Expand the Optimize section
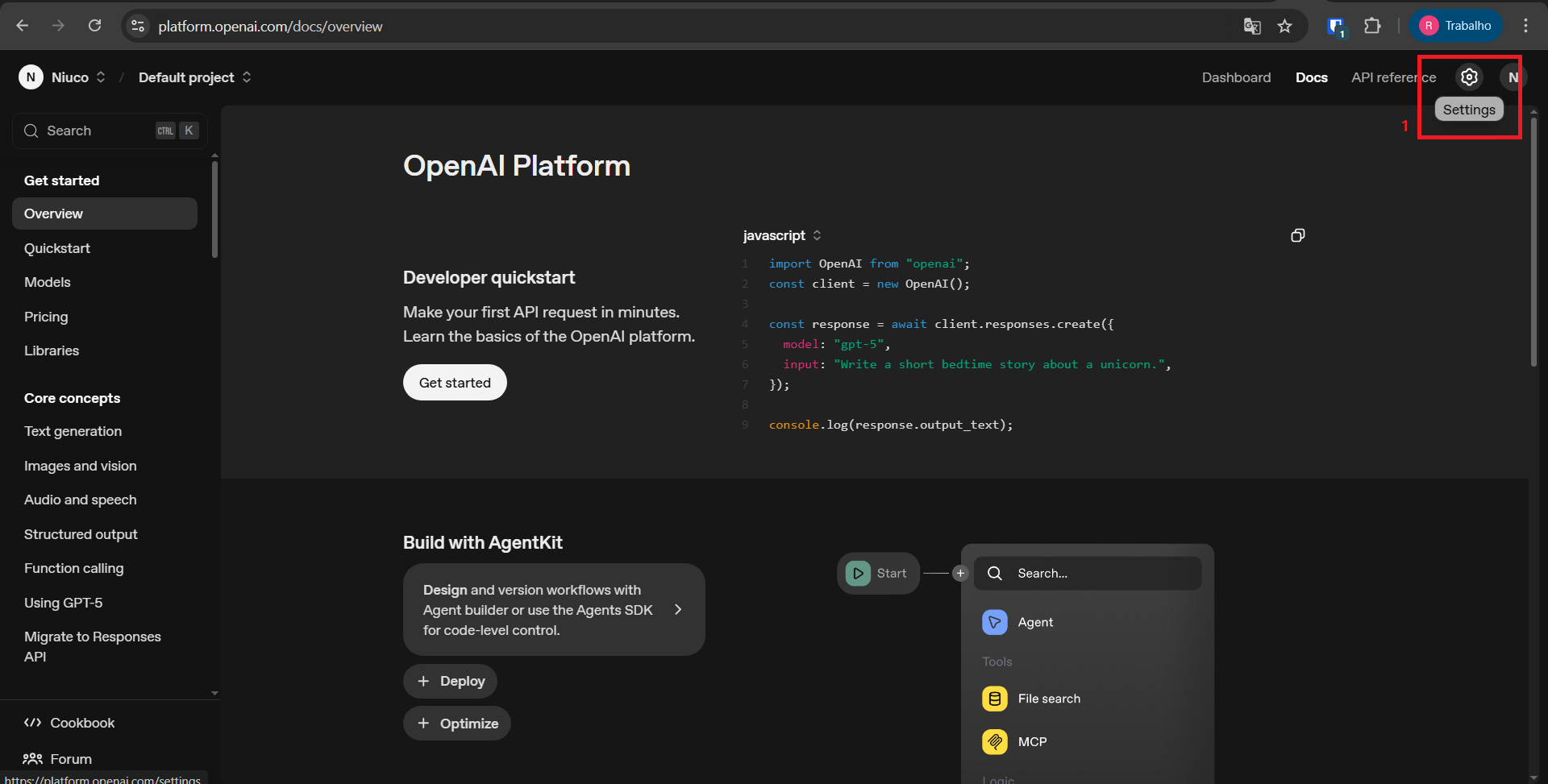This screenshot has width=1548, height=784. coord(457,724)
